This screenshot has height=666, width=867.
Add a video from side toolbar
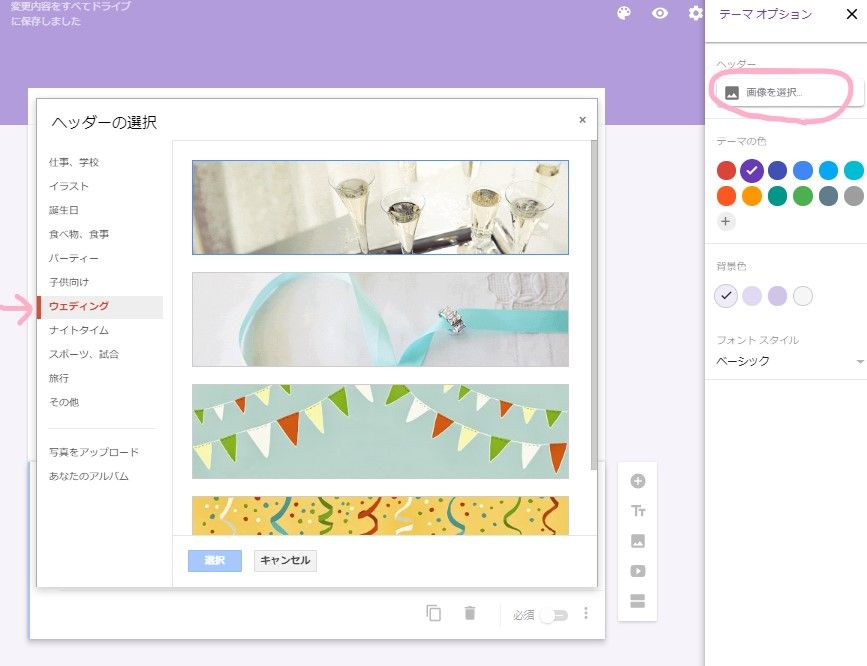[638, 571]
